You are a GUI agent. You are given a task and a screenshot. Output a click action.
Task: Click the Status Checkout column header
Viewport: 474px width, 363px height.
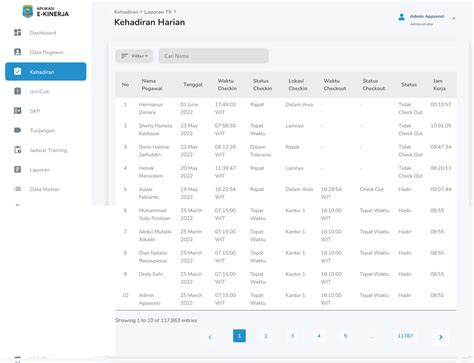374,85
